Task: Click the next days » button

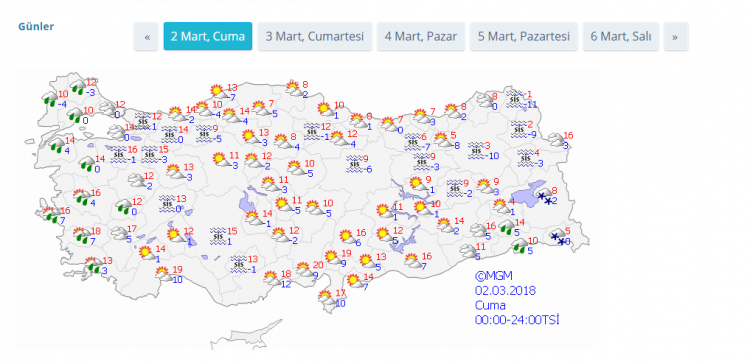Action: coord(676,36)
